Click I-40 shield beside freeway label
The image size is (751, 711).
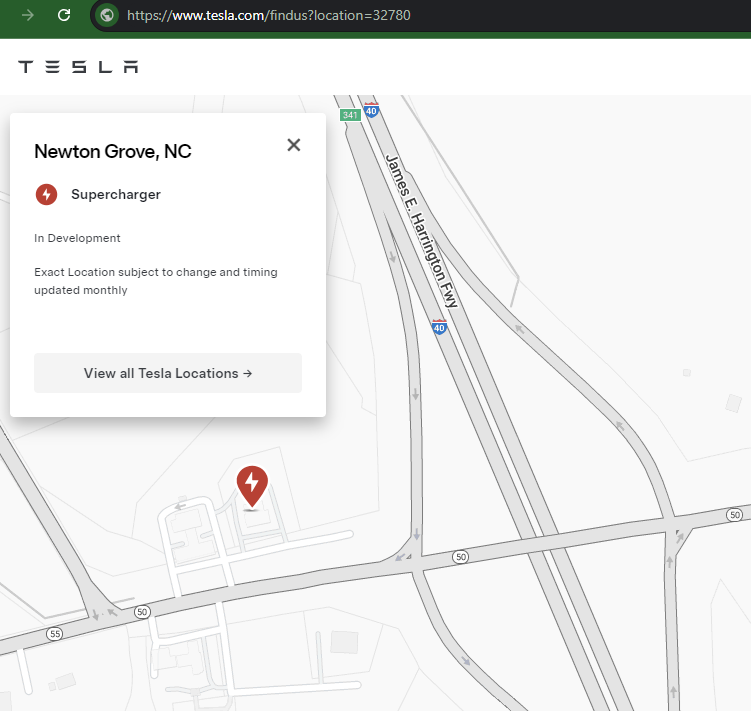(x=439, y=327)
